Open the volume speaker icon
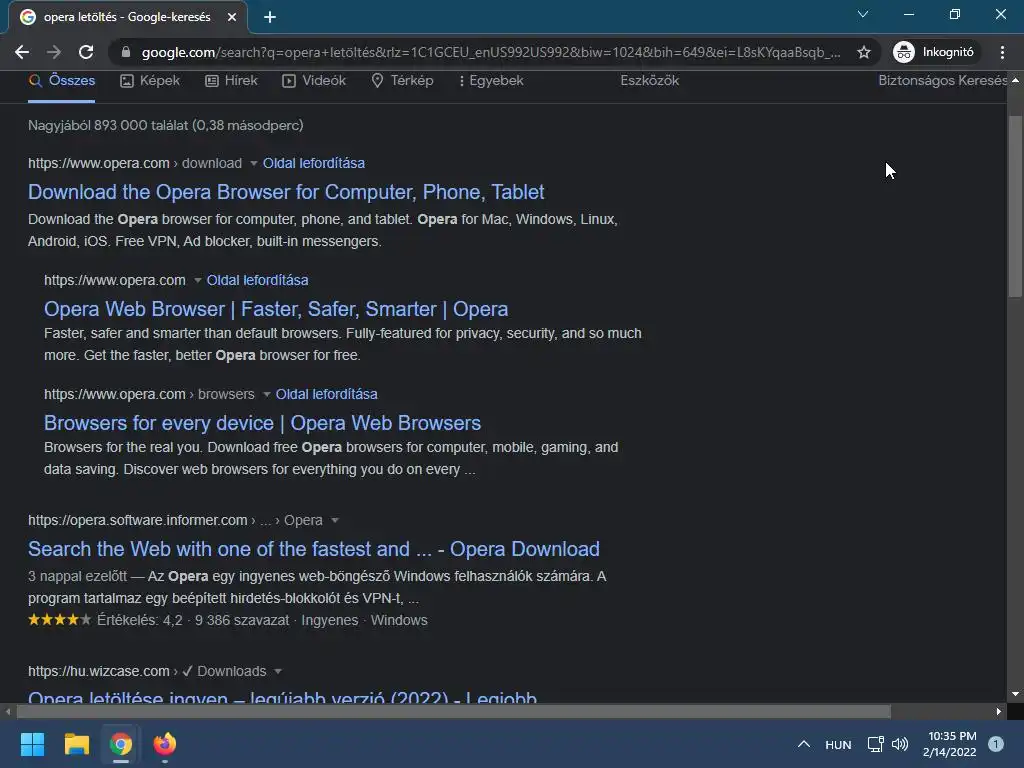Viewport: 1024px width, 768px height. tap(900, 744)
